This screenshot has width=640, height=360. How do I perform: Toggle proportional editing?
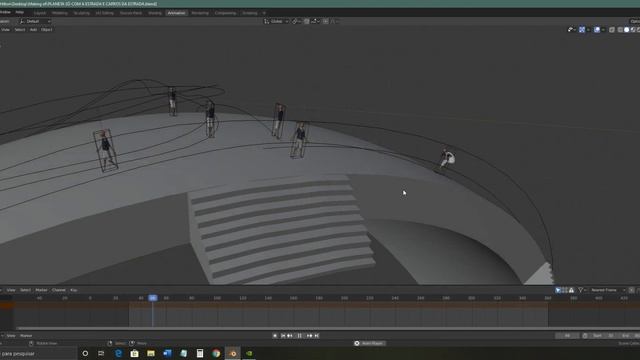point(325,21)
